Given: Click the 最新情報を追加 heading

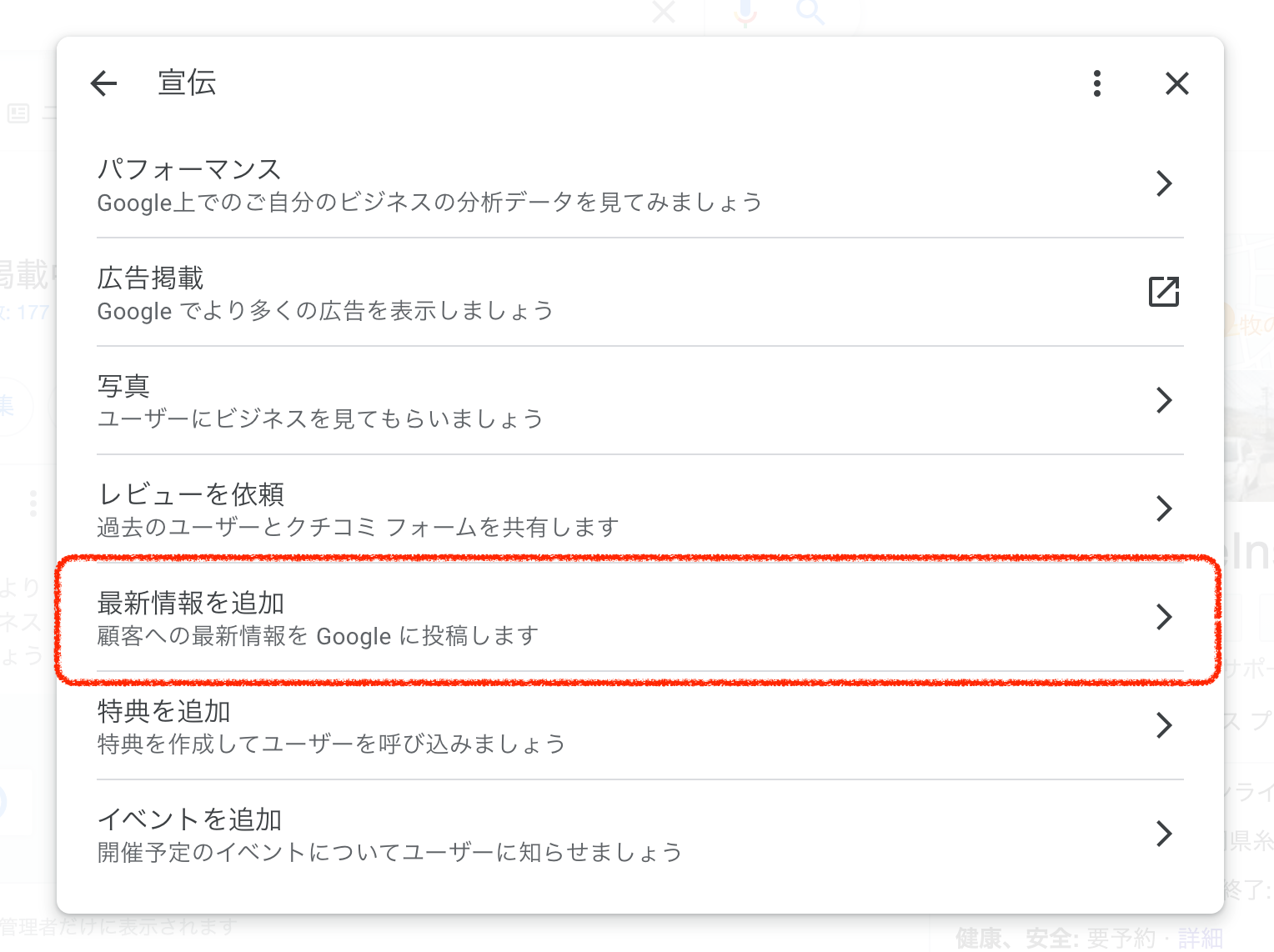Looking at the screenshot, I should 191,603.
